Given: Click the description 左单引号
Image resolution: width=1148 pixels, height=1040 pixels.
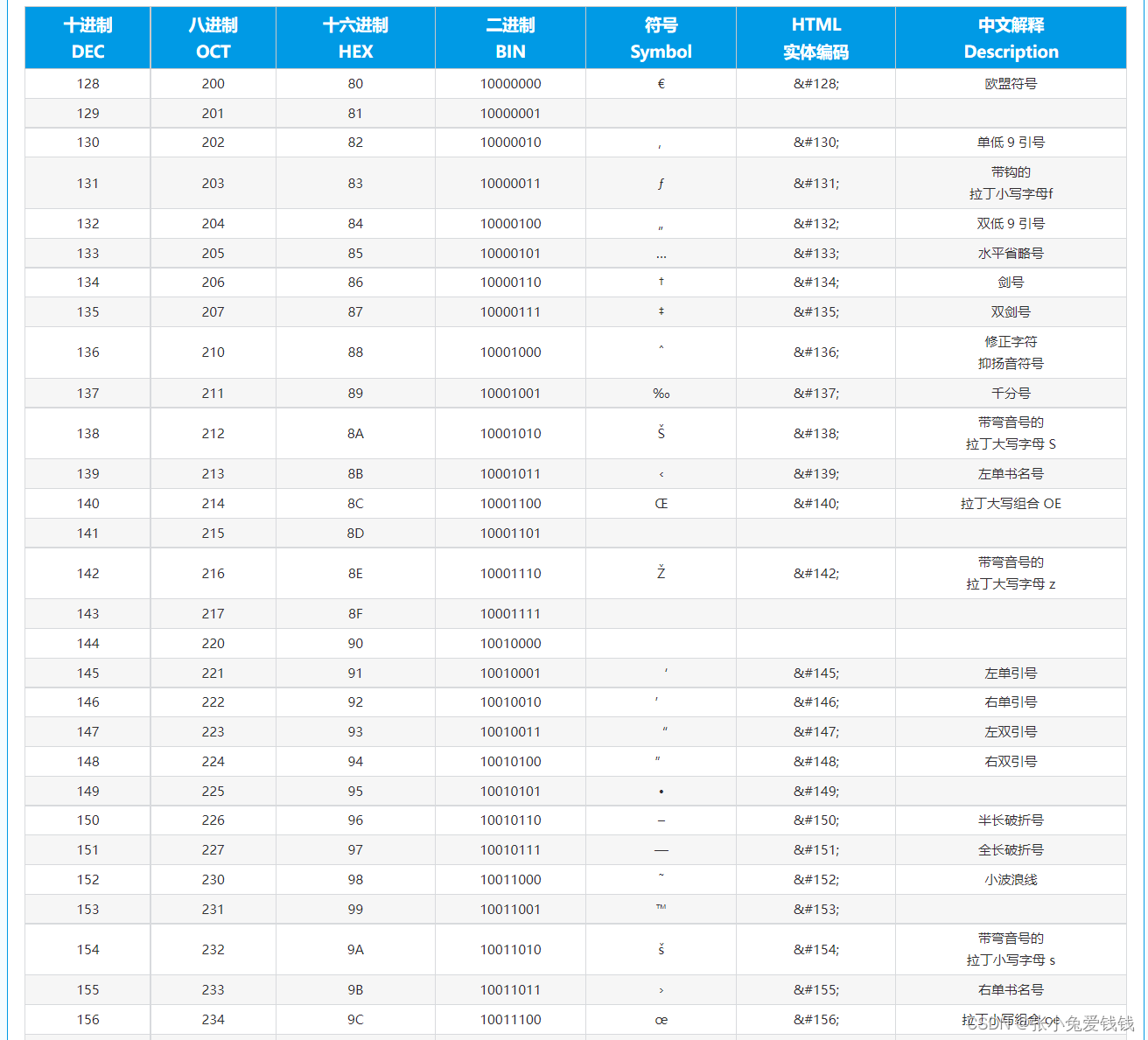Looking at the screenshot, I should 1011,674.
